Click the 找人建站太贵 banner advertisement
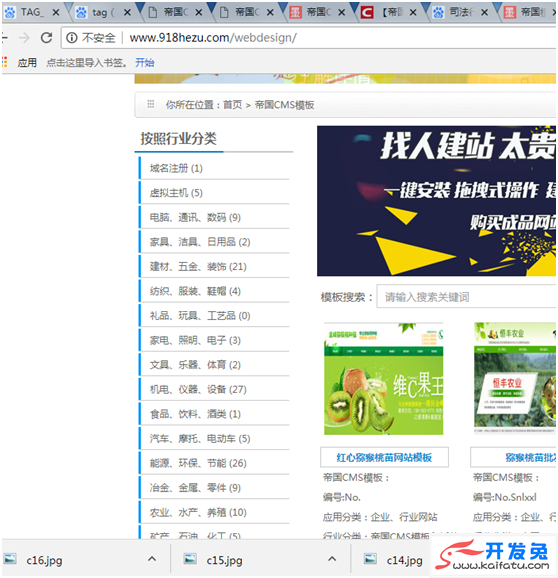This screenshot has height=578, width=558. 436,201
